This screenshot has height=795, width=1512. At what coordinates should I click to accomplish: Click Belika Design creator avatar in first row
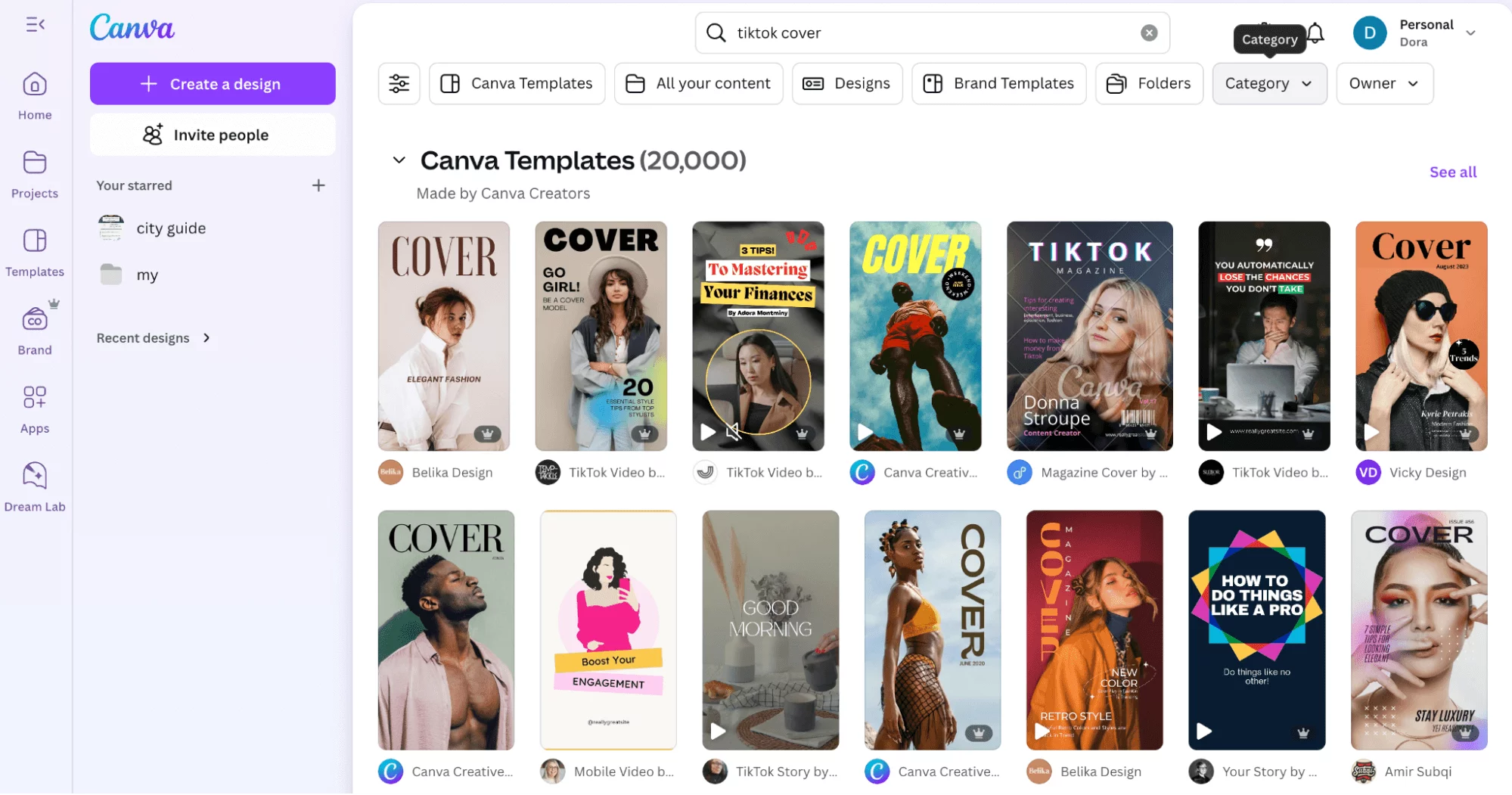[x=390, y=473]
